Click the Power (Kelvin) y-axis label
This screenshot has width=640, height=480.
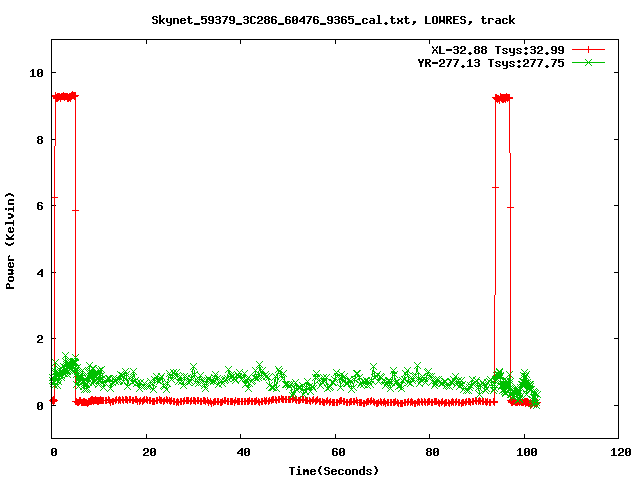[x=10, y=241]
